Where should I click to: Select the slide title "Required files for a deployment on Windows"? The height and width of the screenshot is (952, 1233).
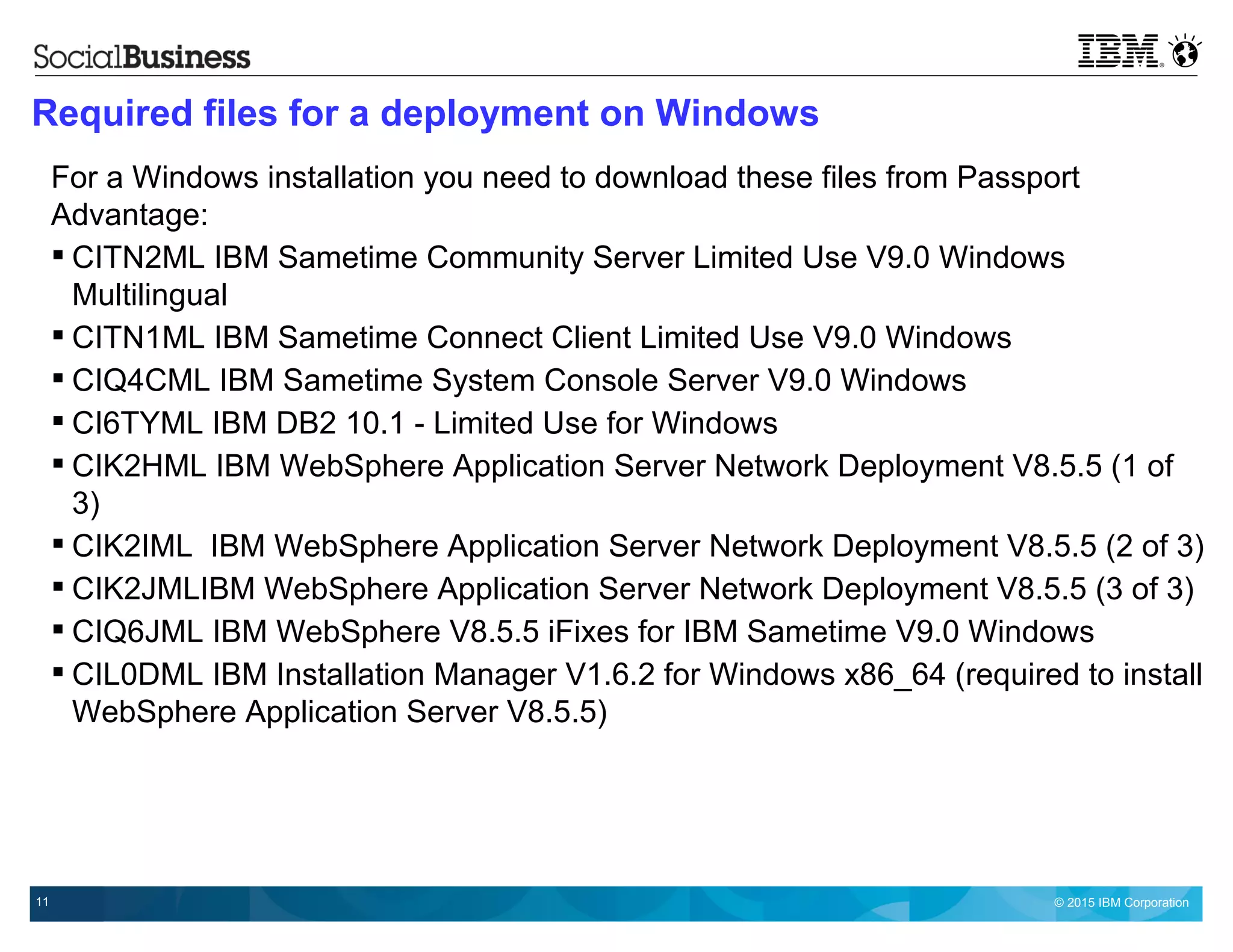click(426, 113)
